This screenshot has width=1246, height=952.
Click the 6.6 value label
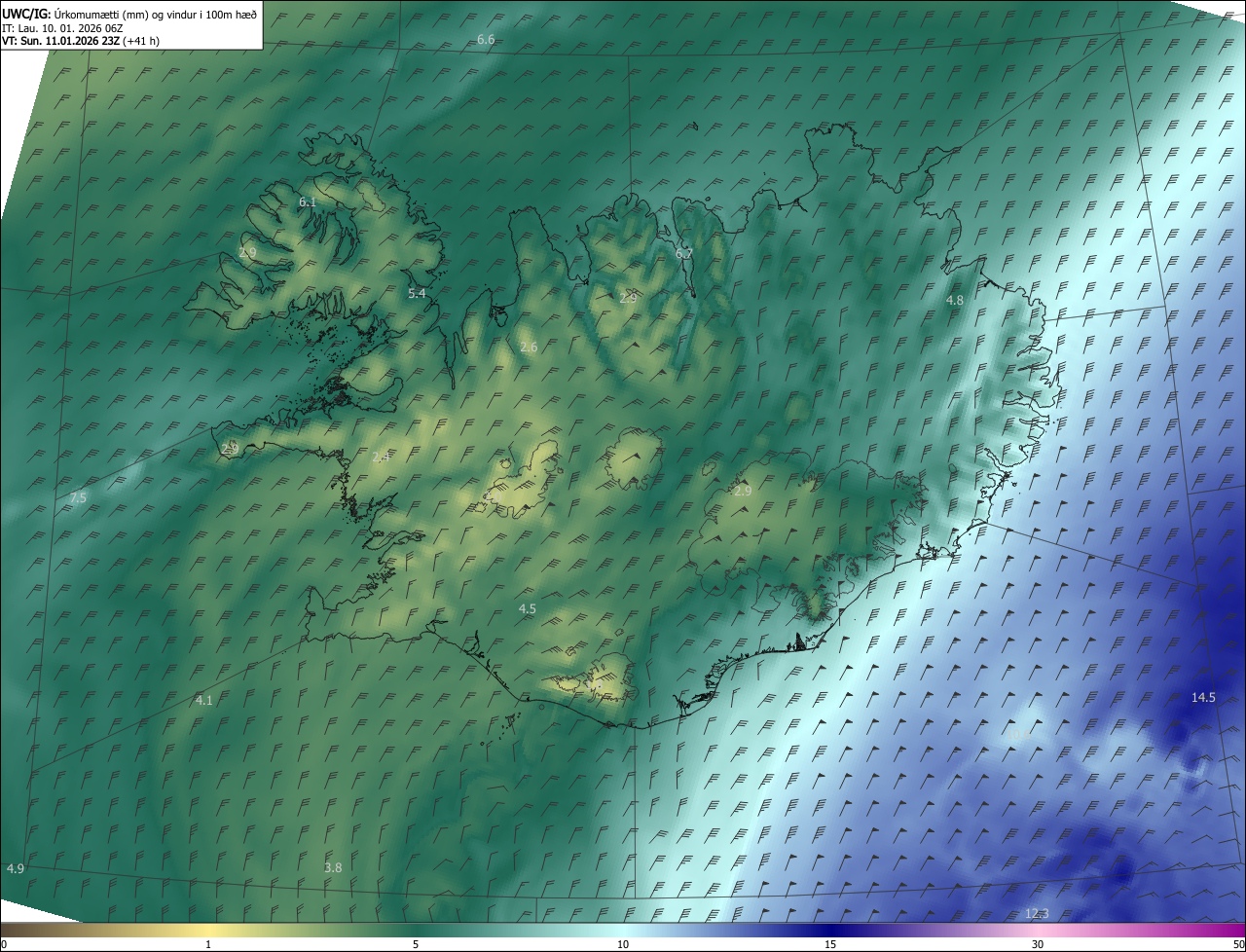486,40
